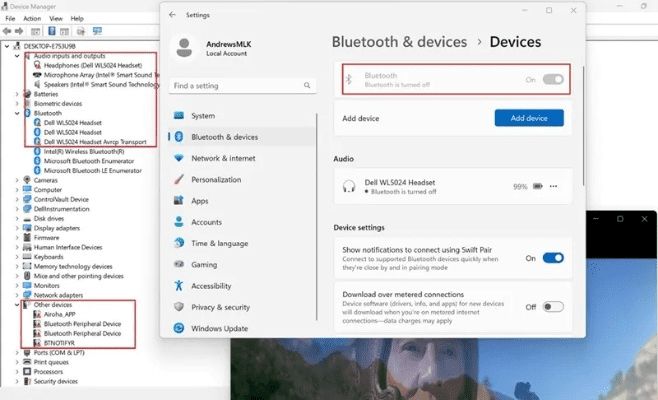Collapse Audio inputs and outputs node
658x400 pixels.
(17, 56)
